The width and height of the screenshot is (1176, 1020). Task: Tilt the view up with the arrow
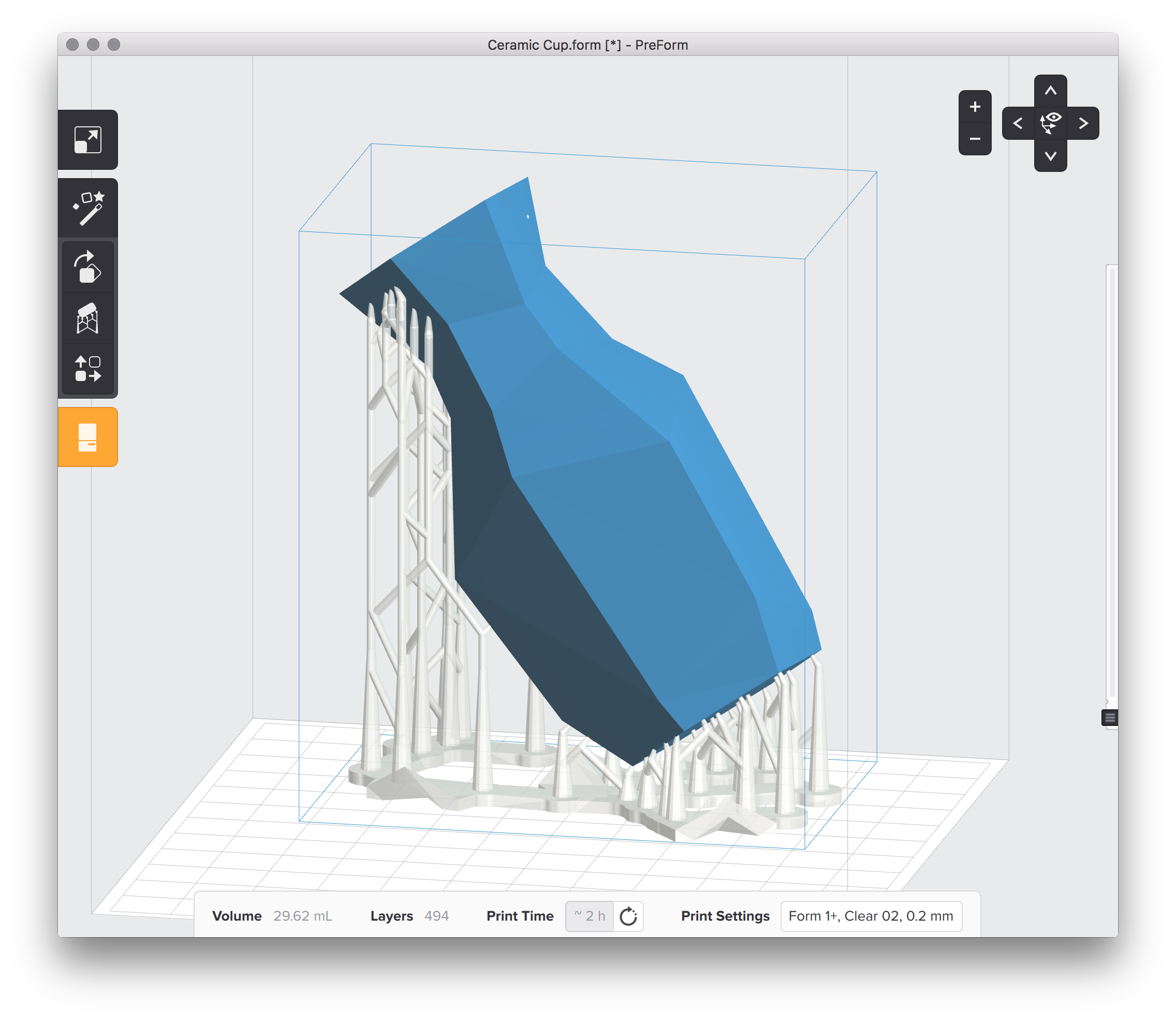coord(1051,90)
